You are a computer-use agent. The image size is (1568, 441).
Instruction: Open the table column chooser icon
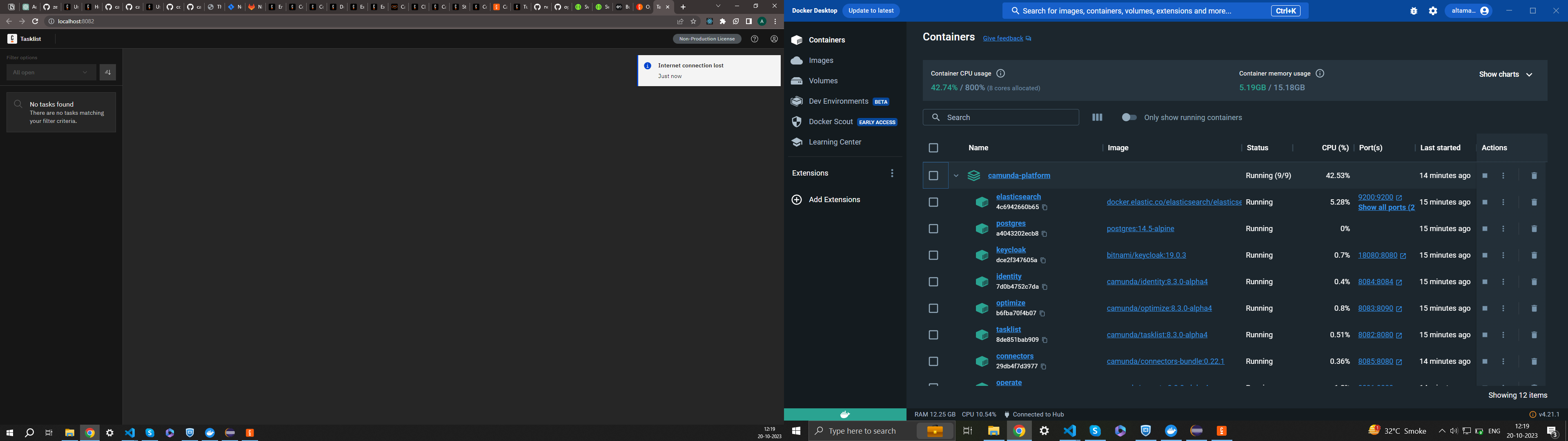(x=1098, y=118)
